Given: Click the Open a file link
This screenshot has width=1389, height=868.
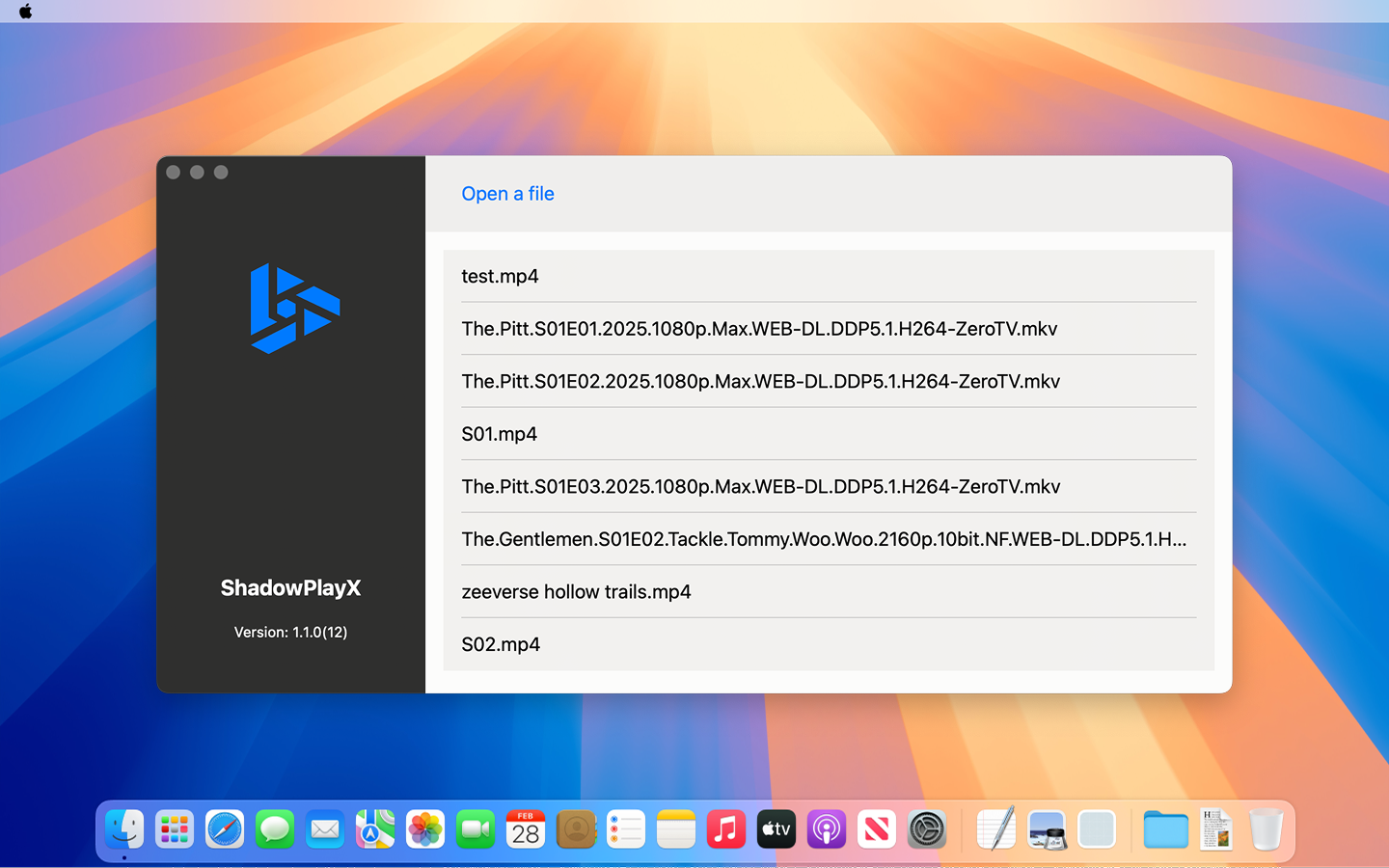Looking at the screenshot, I should coord(507,194).
